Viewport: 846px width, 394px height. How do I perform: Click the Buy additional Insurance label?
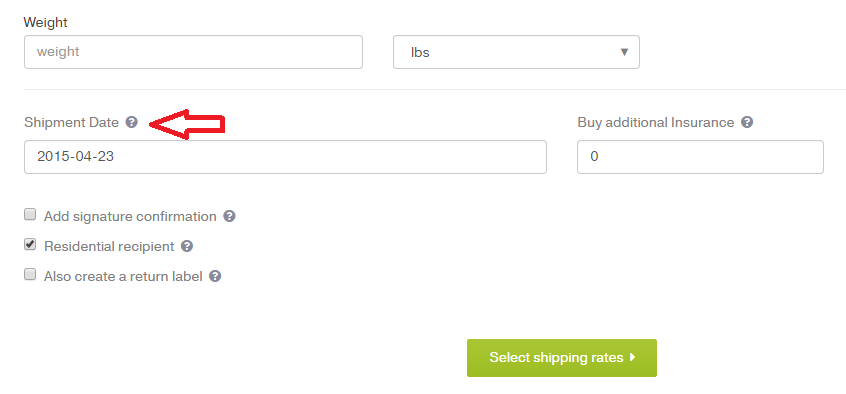pyautogui.click(x=656, y=123)
